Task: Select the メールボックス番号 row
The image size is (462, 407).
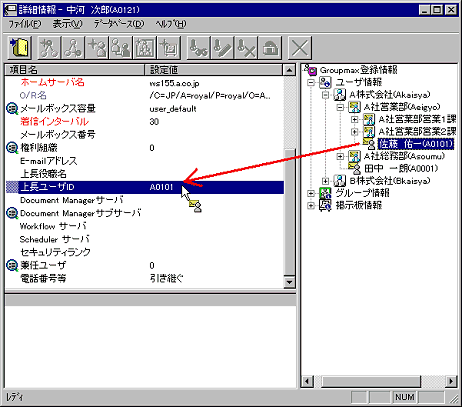Action: (x=145, y=135)
